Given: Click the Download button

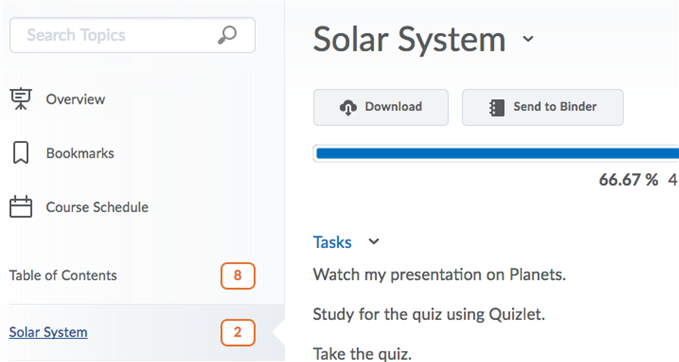Looking at the screenshot, I should pos(381,107).
